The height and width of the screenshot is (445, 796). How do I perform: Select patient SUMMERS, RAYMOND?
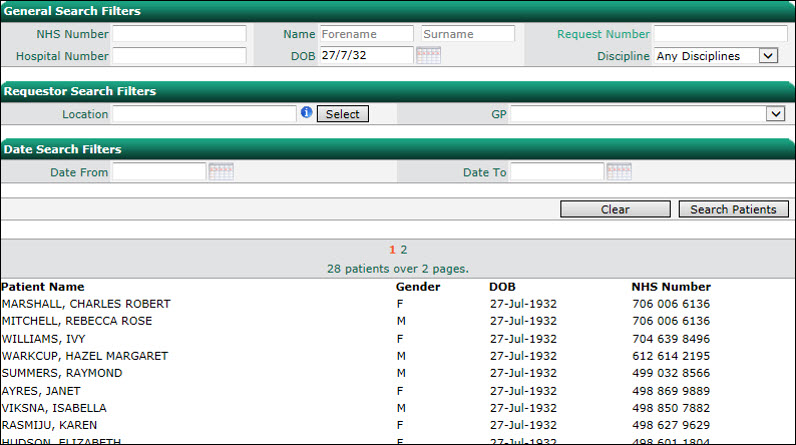pos(62,373)
